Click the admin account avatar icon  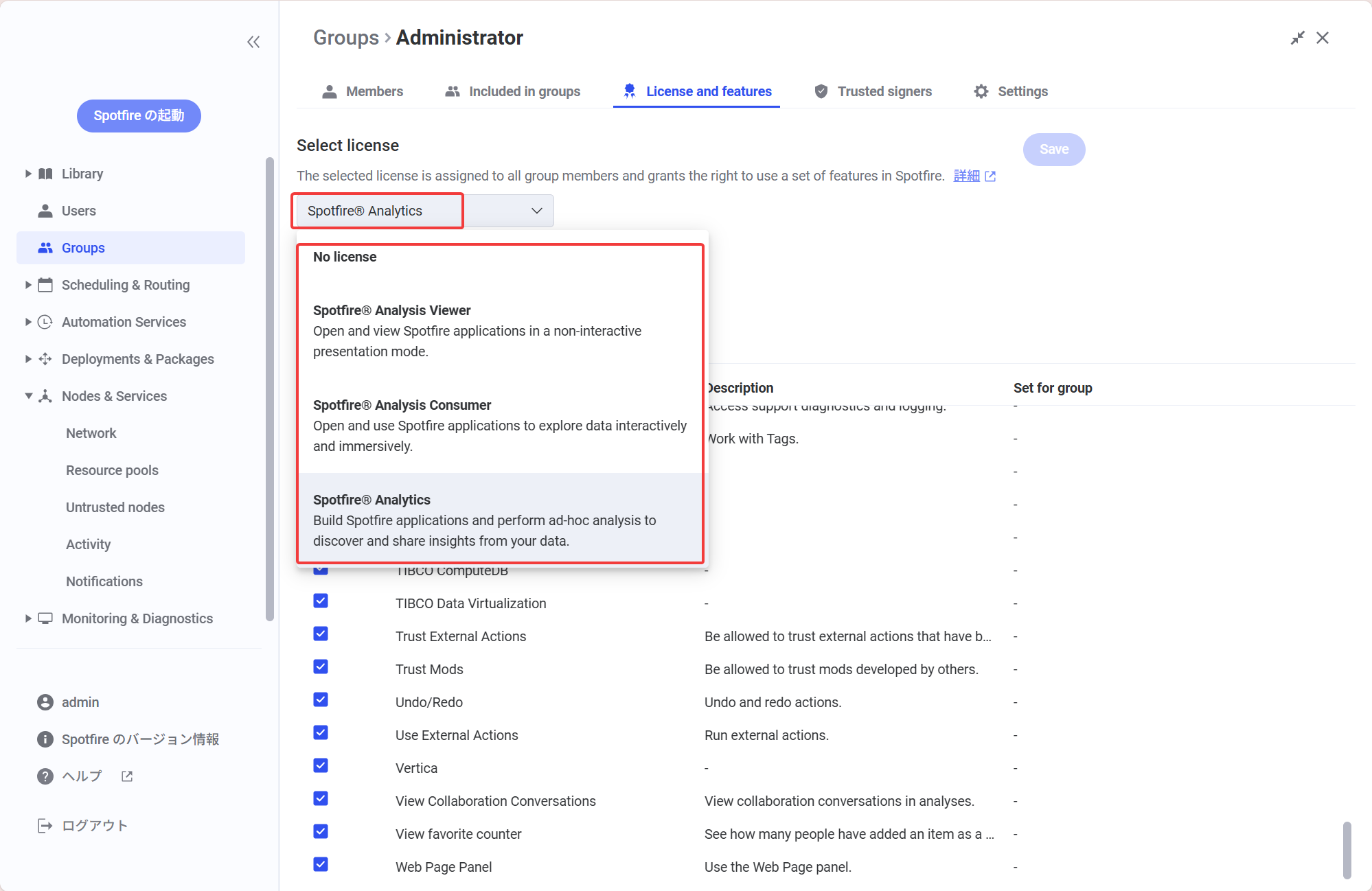[x=45, y=702]
